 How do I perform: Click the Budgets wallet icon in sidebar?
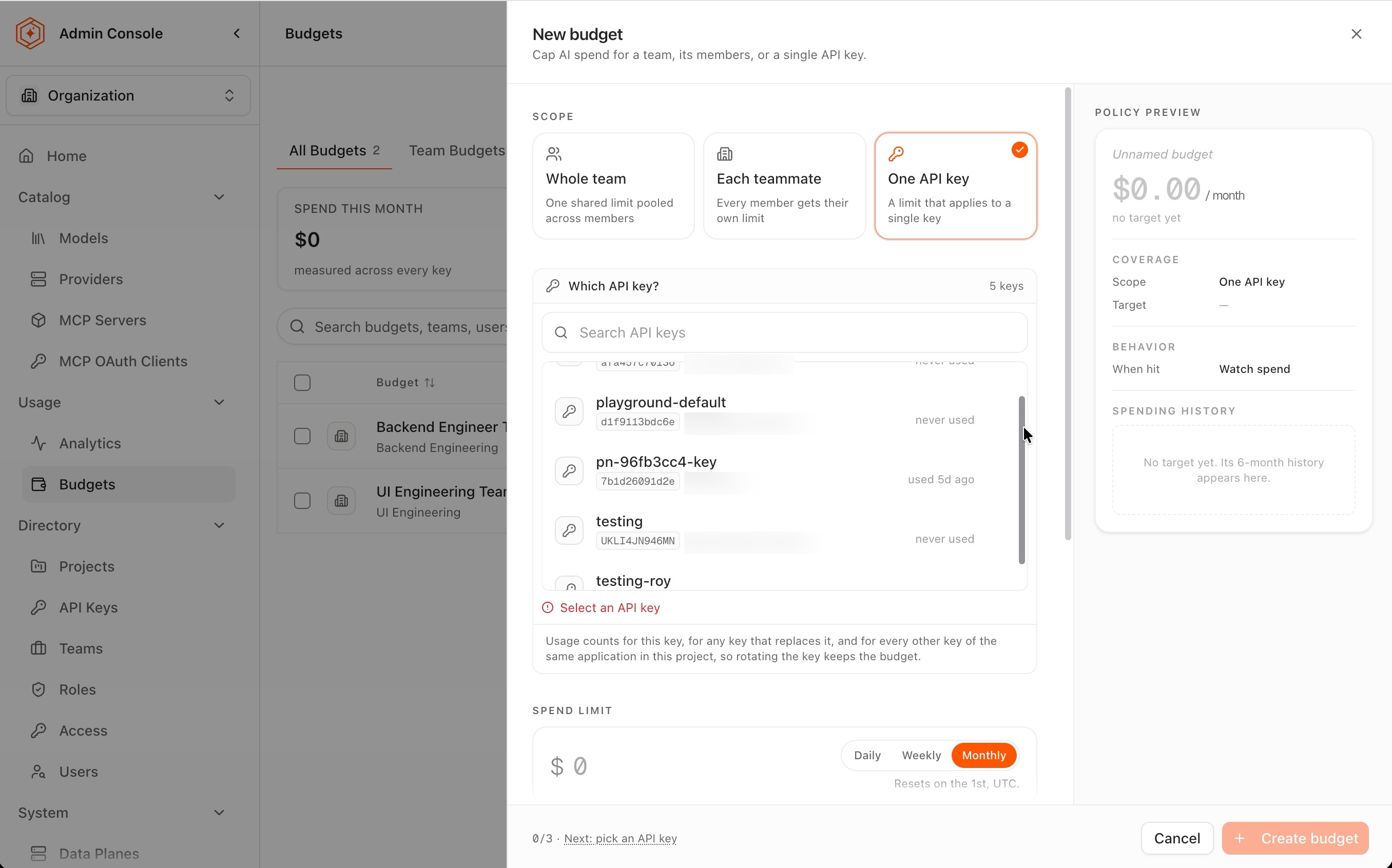[38, 484]
